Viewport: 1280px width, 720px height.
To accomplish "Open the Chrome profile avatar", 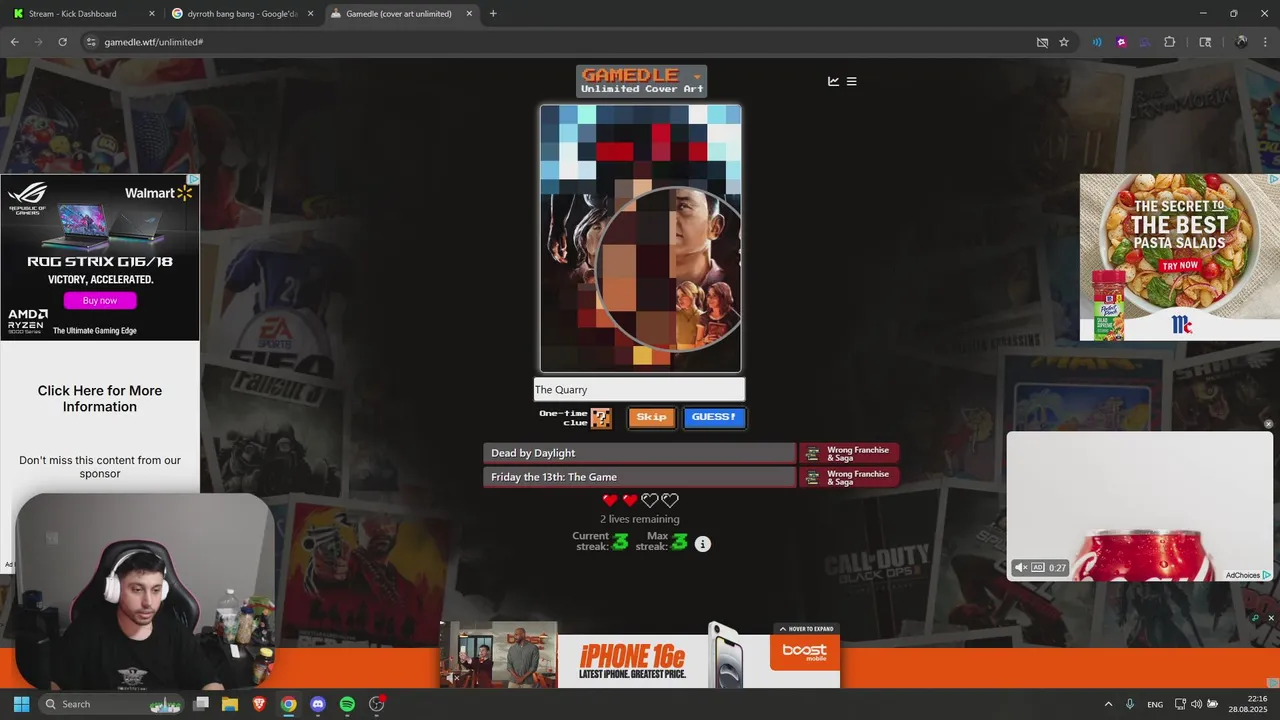I will (x=1241, y=42).
